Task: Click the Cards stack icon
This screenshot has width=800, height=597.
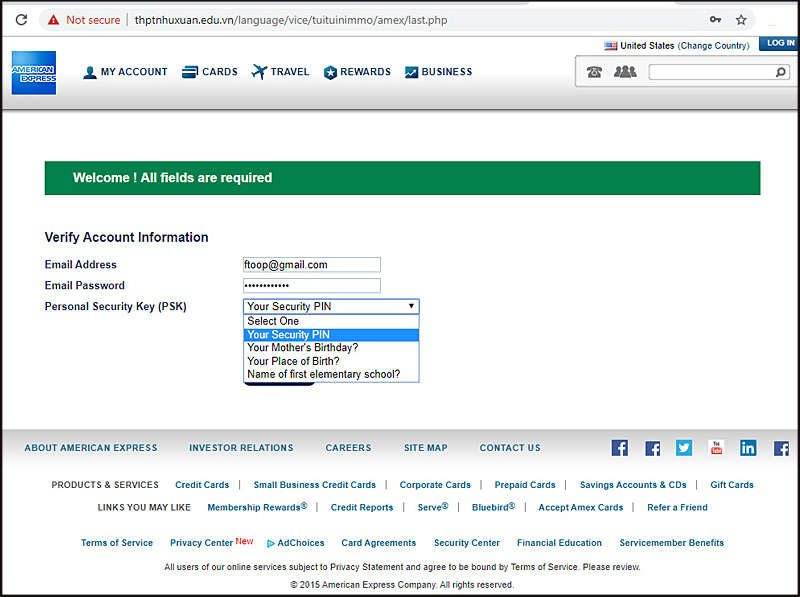Action: click(190, 72)
